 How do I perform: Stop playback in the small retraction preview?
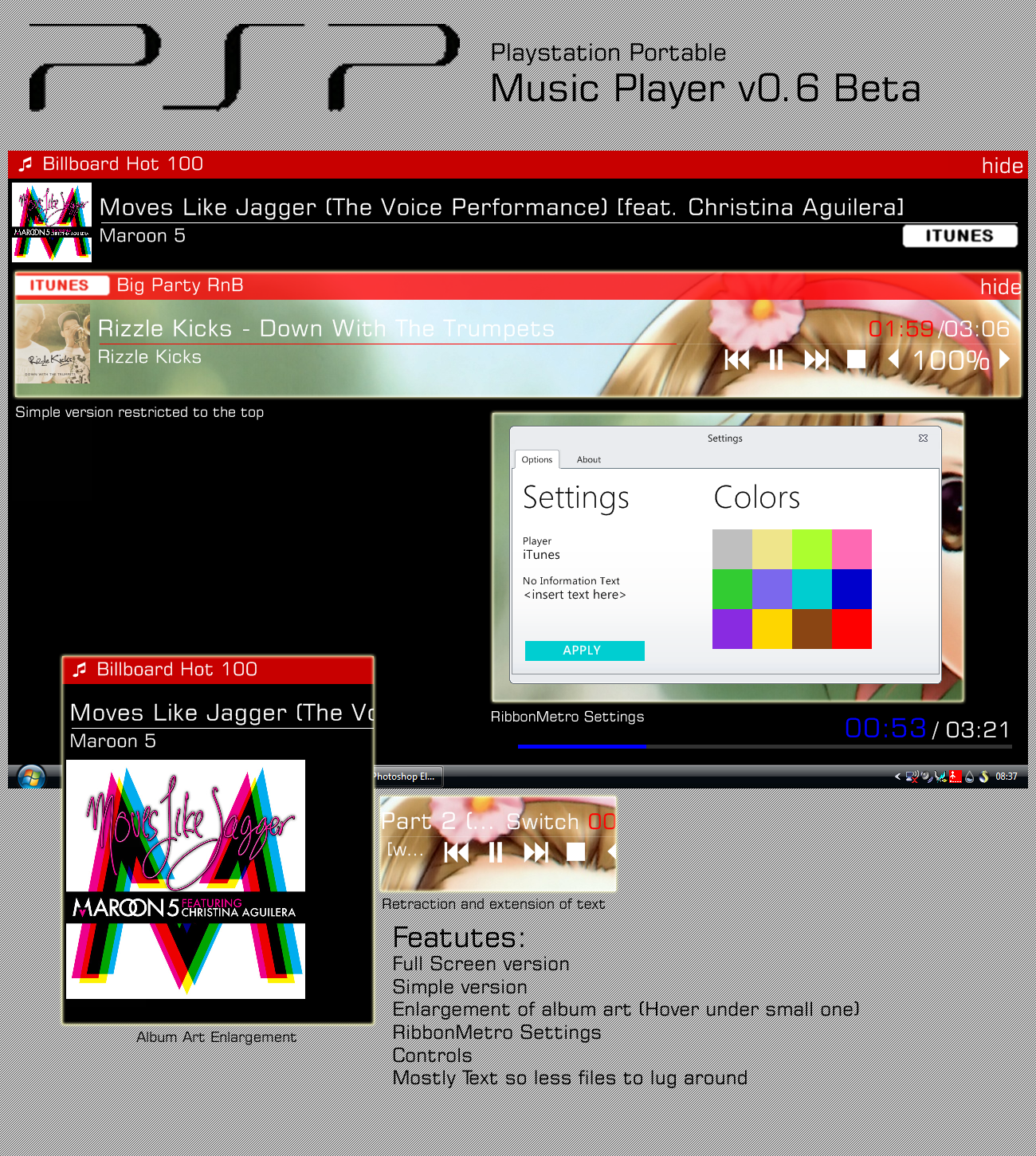tap(575, 852)
